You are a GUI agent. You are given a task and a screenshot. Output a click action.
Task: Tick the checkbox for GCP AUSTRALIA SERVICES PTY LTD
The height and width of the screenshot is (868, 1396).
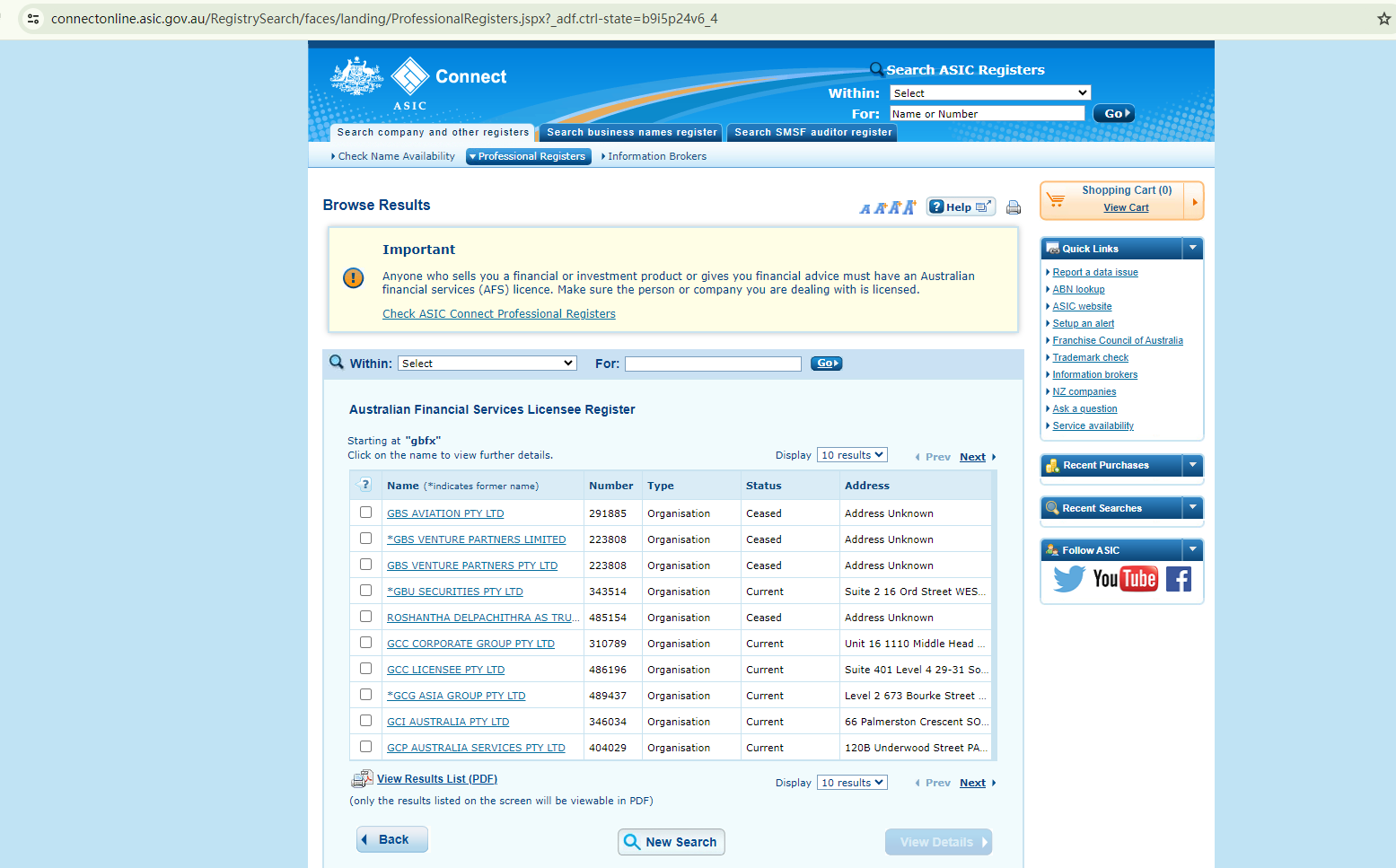pyautogui.click(x=365, y=747)
